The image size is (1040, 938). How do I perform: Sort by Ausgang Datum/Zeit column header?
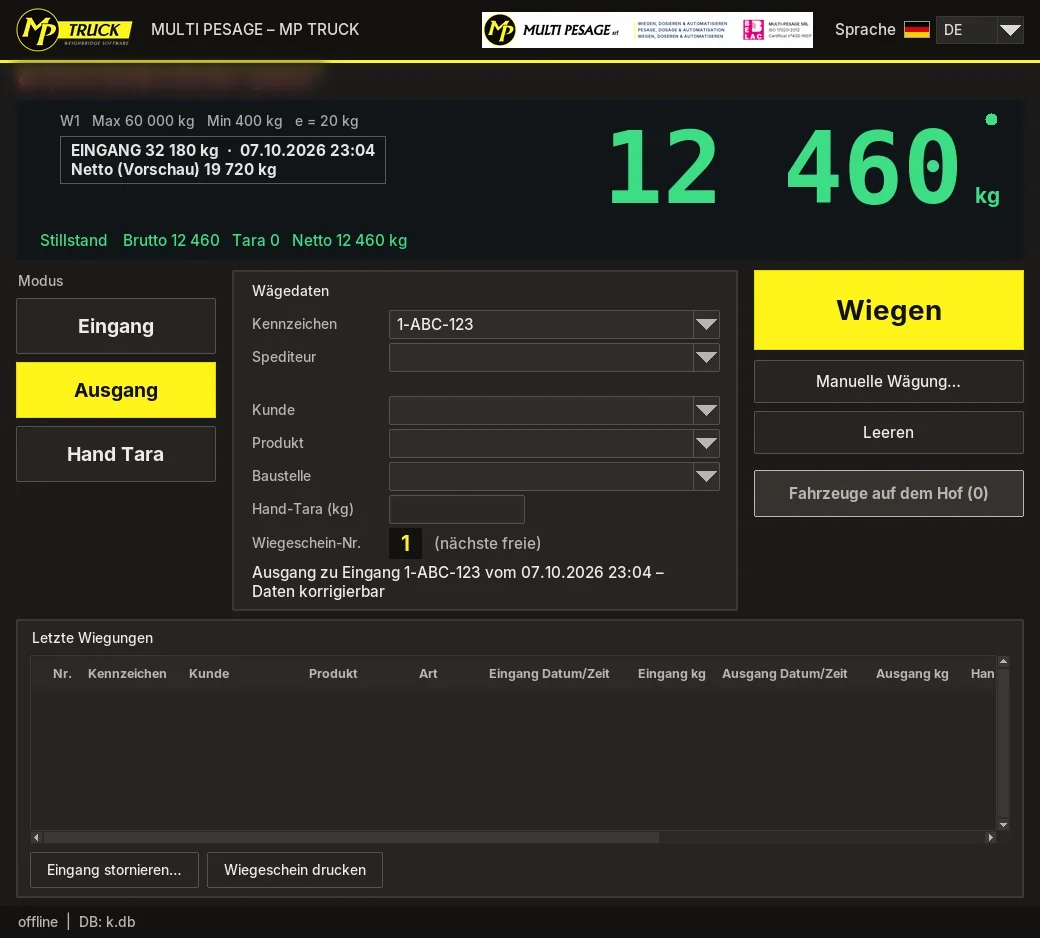coord(785,673)
